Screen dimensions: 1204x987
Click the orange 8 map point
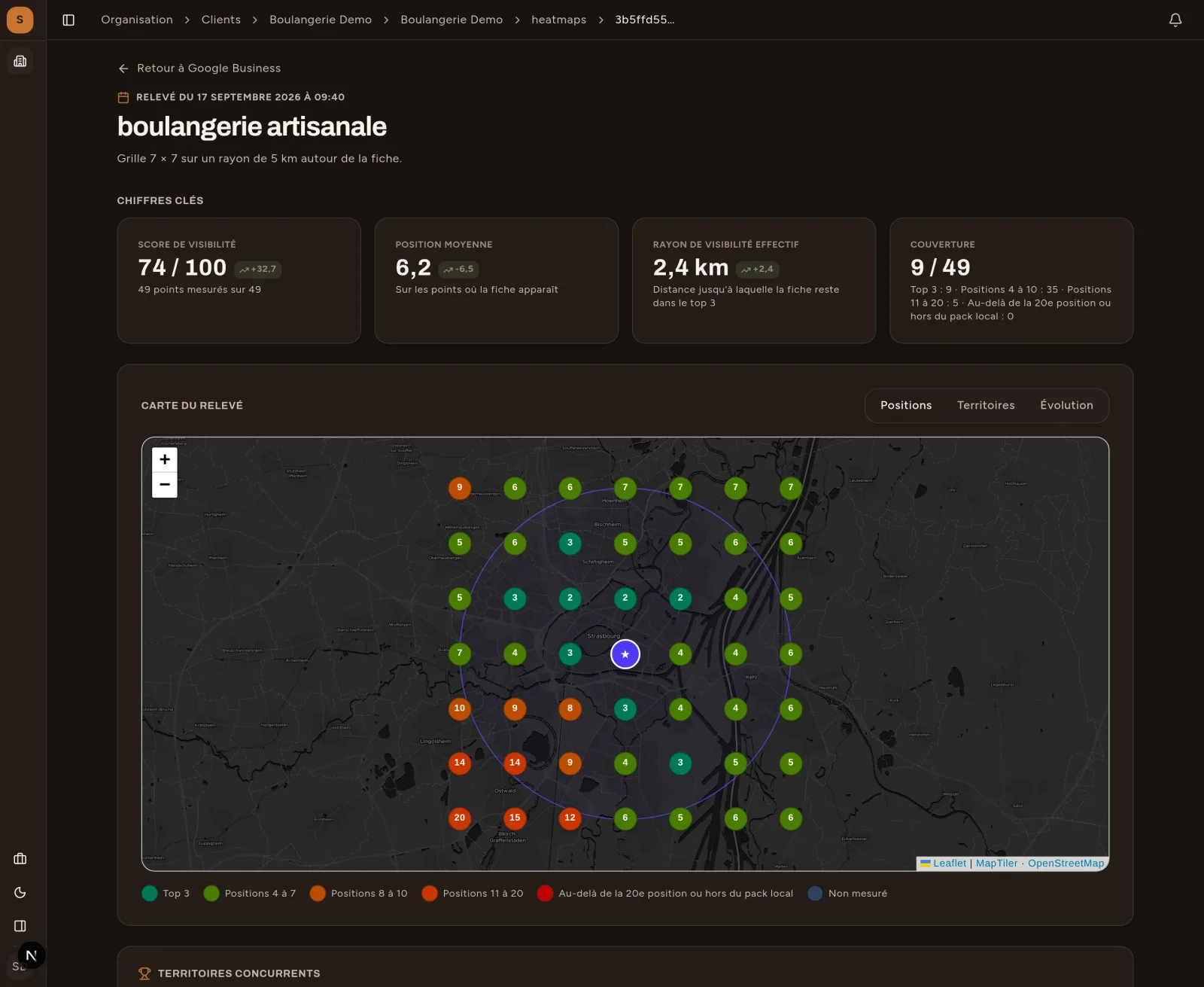coord(570,708)
